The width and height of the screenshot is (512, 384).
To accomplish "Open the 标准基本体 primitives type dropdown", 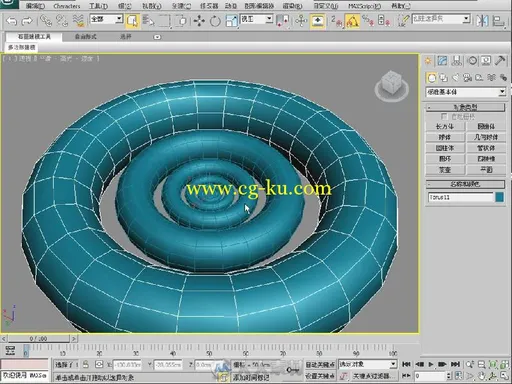I will [x=466, y=92].
